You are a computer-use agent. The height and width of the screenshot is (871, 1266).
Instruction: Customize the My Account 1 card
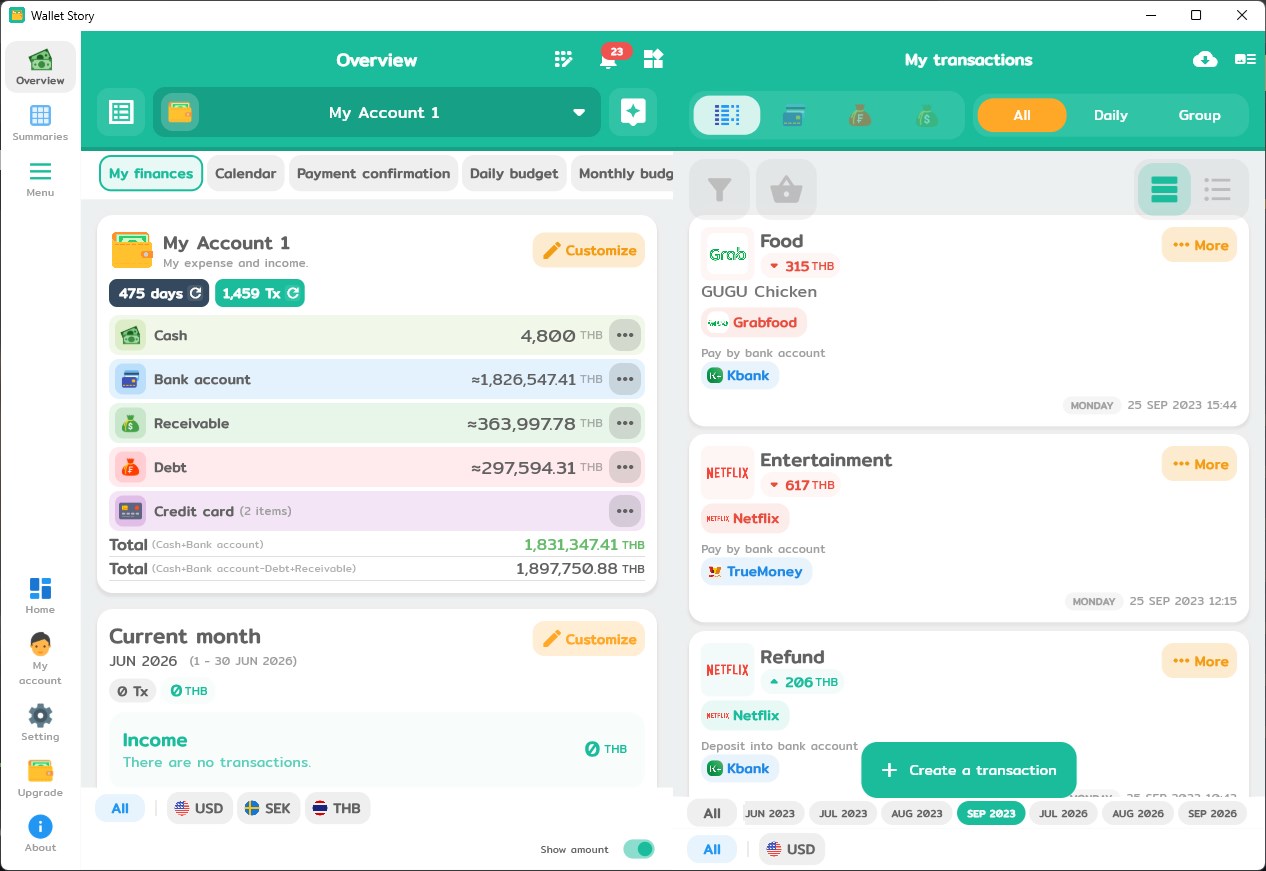pos(589,250)
